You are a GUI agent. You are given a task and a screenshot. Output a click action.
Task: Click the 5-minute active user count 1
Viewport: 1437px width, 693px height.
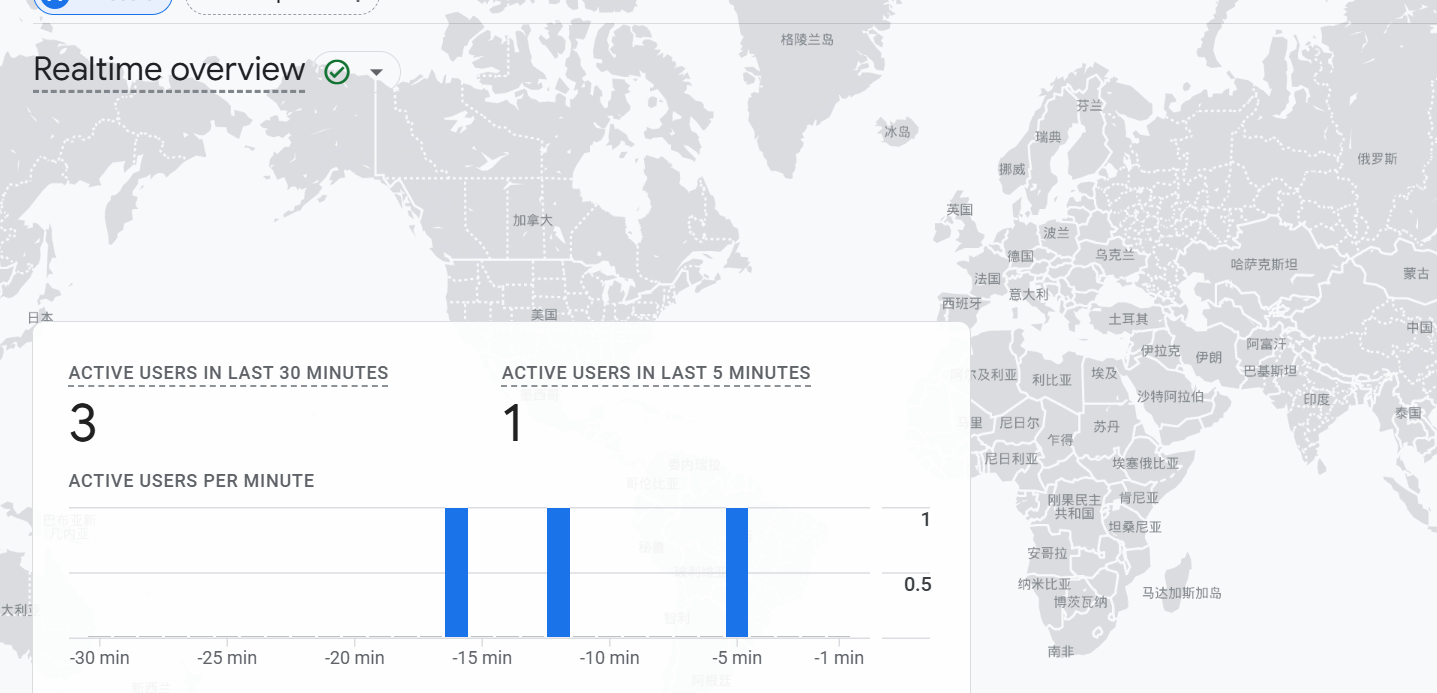[x=513, y=424]
